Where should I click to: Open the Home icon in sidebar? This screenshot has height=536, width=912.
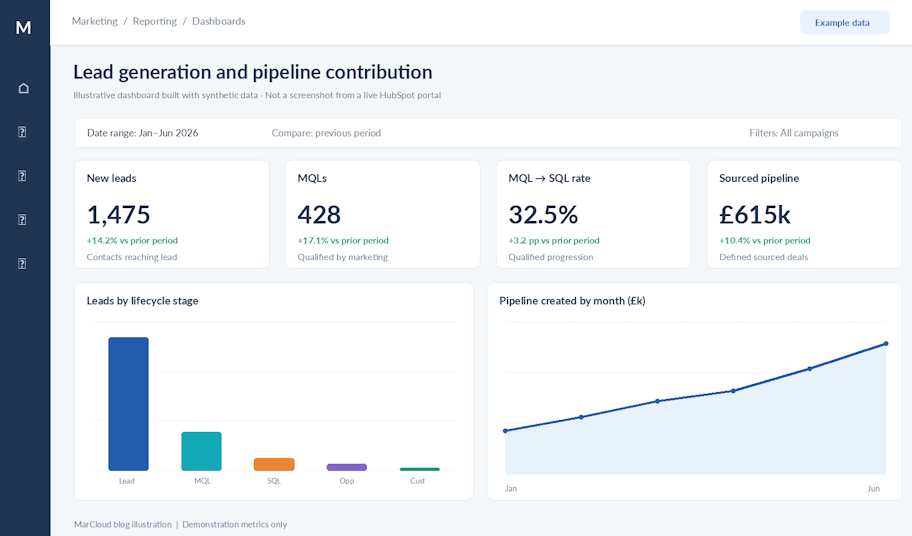pos(23,88)
